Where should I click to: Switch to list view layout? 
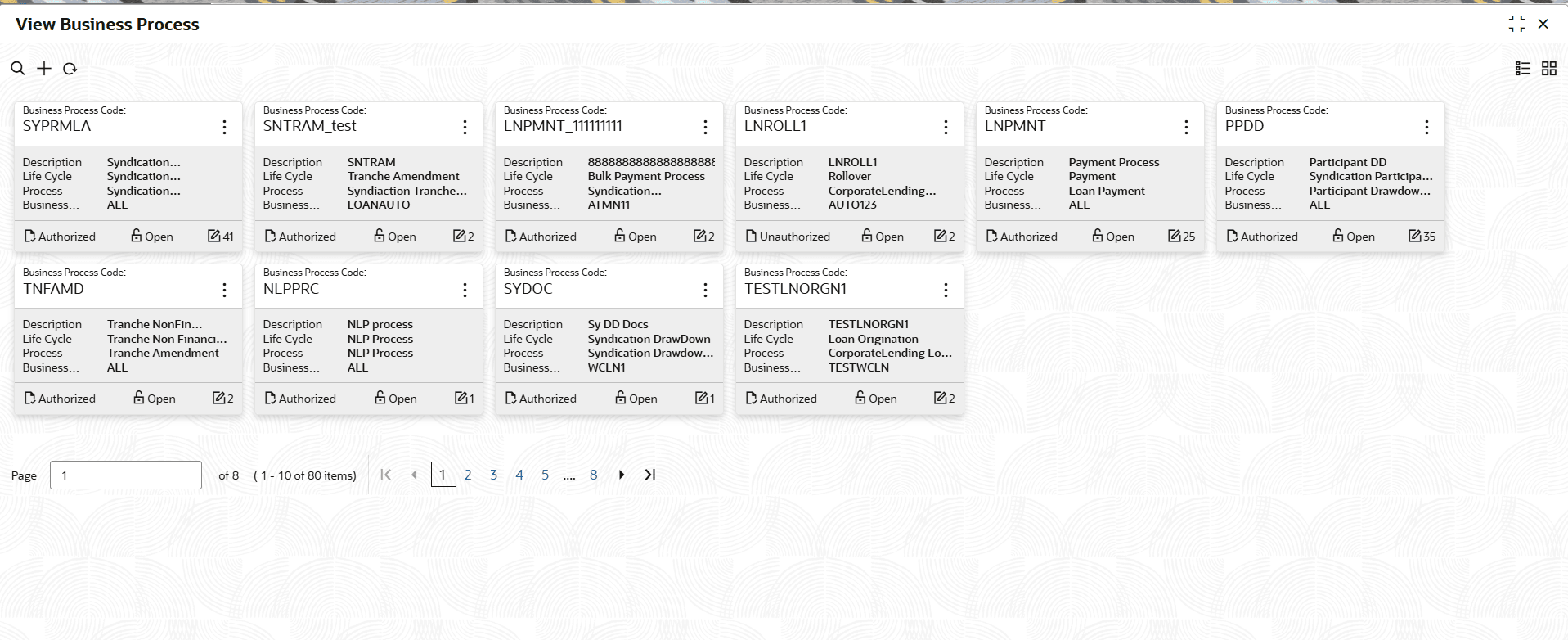[x=1523, y=69]
